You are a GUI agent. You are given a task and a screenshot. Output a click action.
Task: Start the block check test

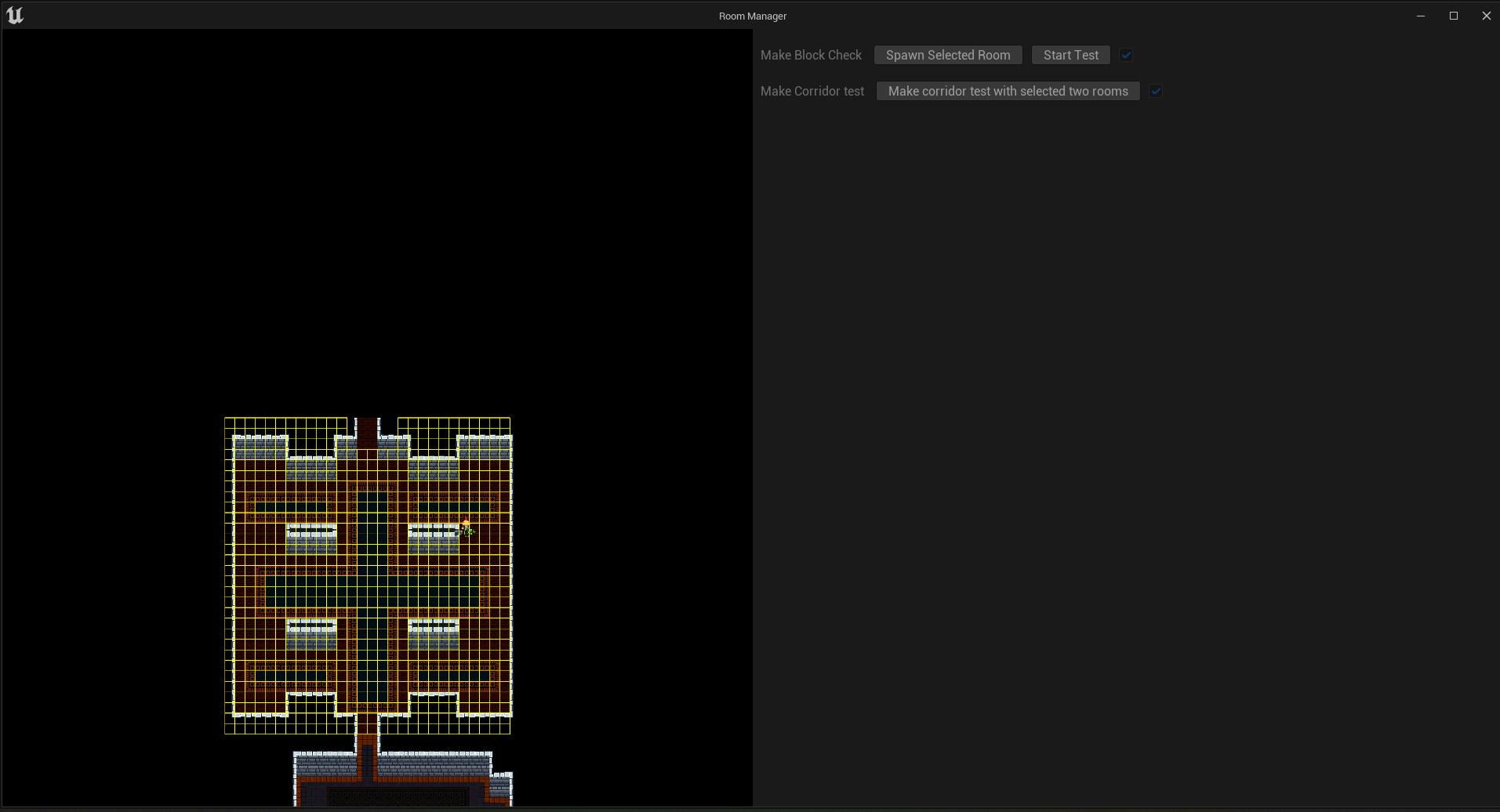click(x=1070, y=55)
